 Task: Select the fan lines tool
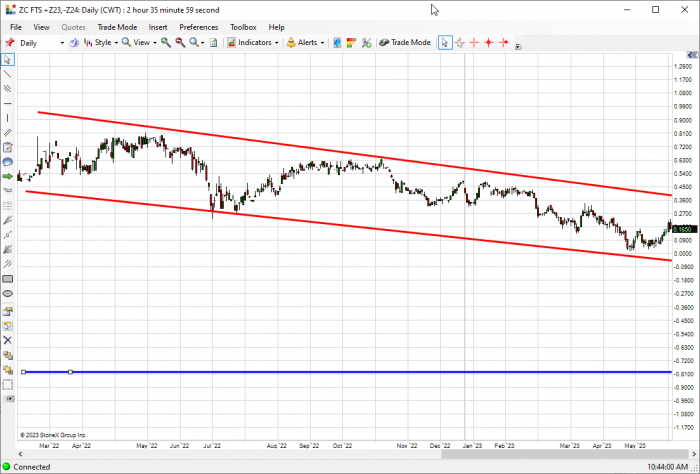tap(8, 220)
